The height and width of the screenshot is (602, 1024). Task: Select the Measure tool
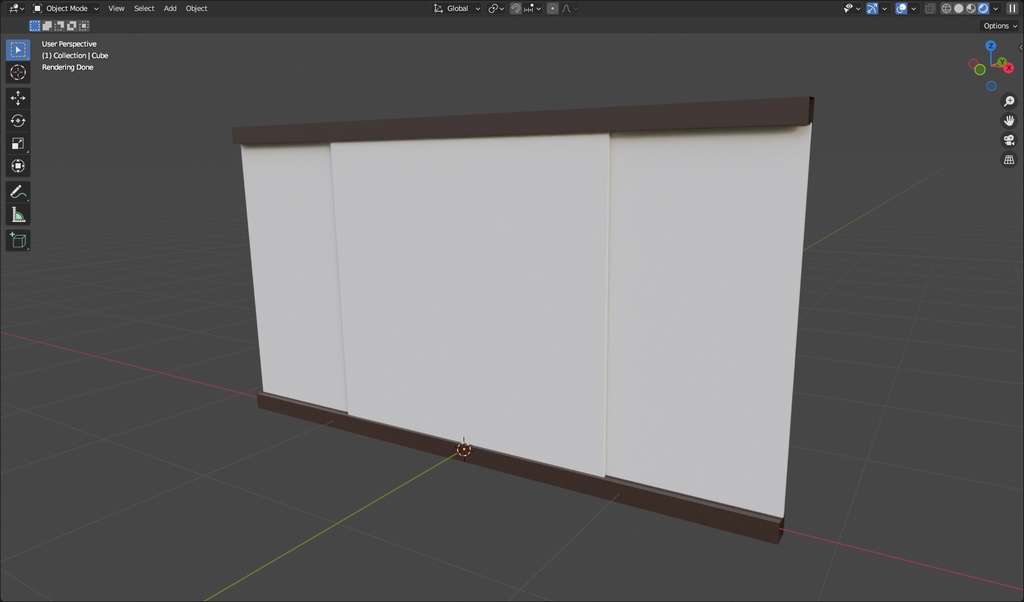(18, 215)
